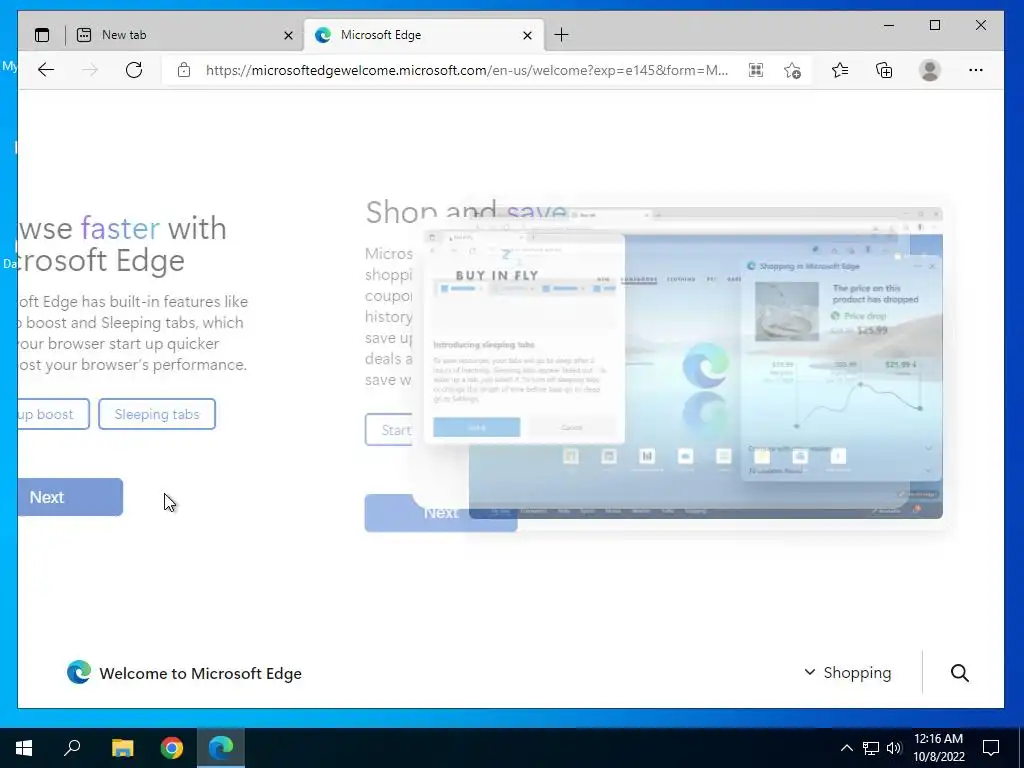This screenshot has height=768, width=1024.
Task: Minimize the Edge window
Action: [889, 25]
